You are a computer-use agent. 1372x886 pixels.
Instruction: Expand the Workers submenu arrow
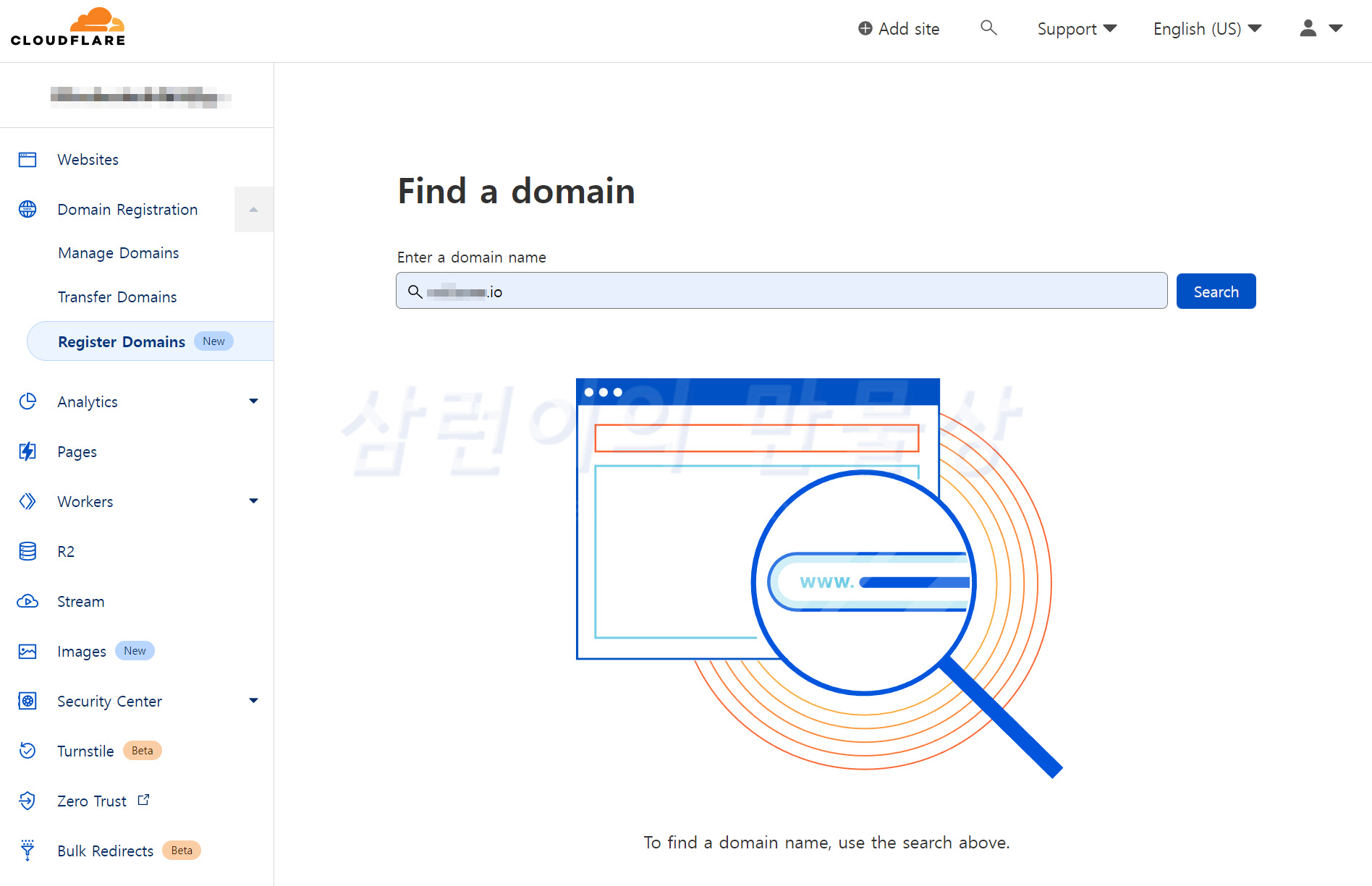tap(253, 501)
